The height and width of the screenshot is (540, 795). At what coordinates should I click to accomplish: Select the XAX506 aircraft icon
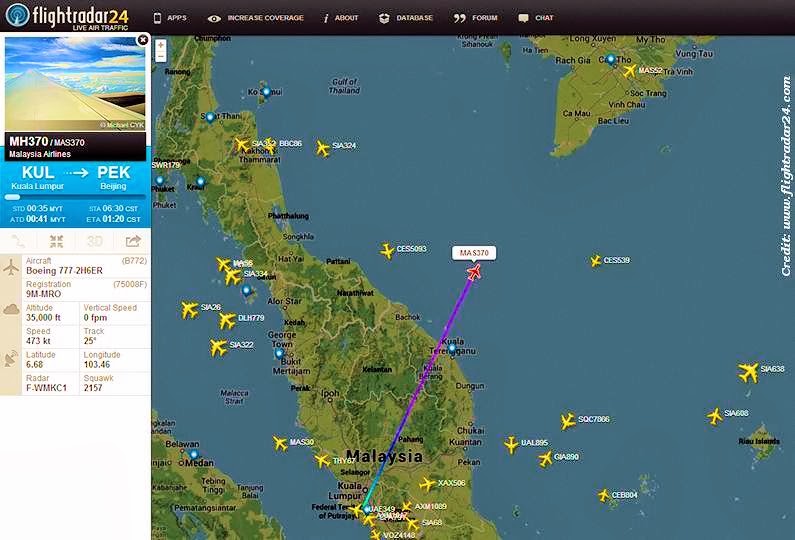pos(427,484)
